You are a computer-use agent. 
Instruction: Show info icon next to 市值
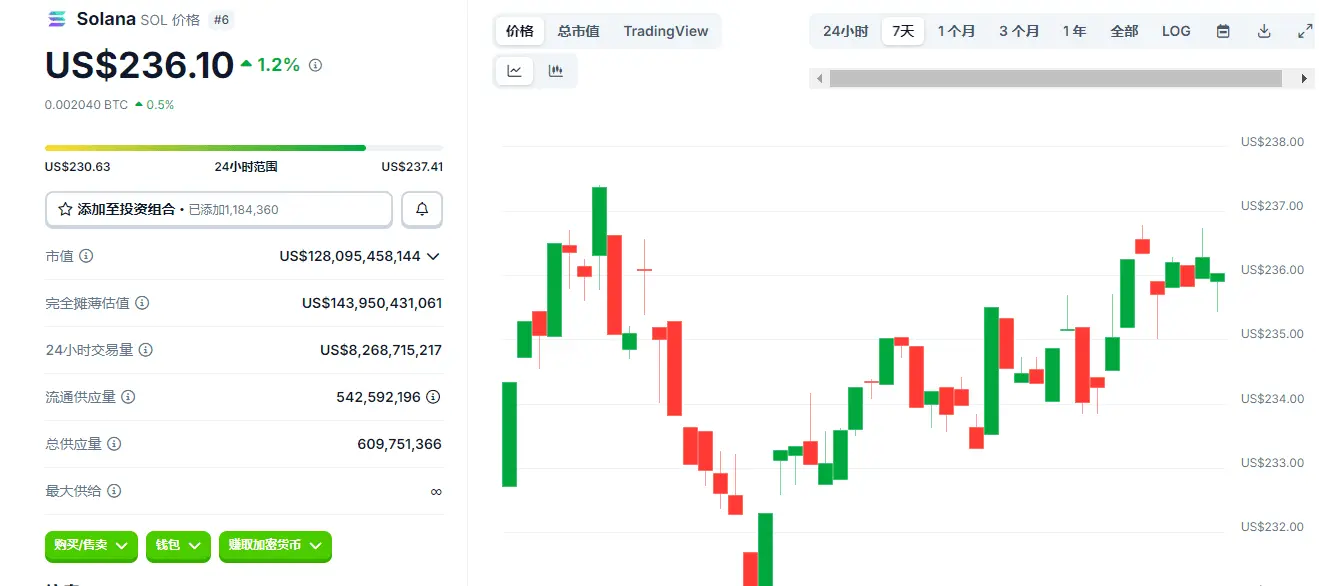(86, 256)
